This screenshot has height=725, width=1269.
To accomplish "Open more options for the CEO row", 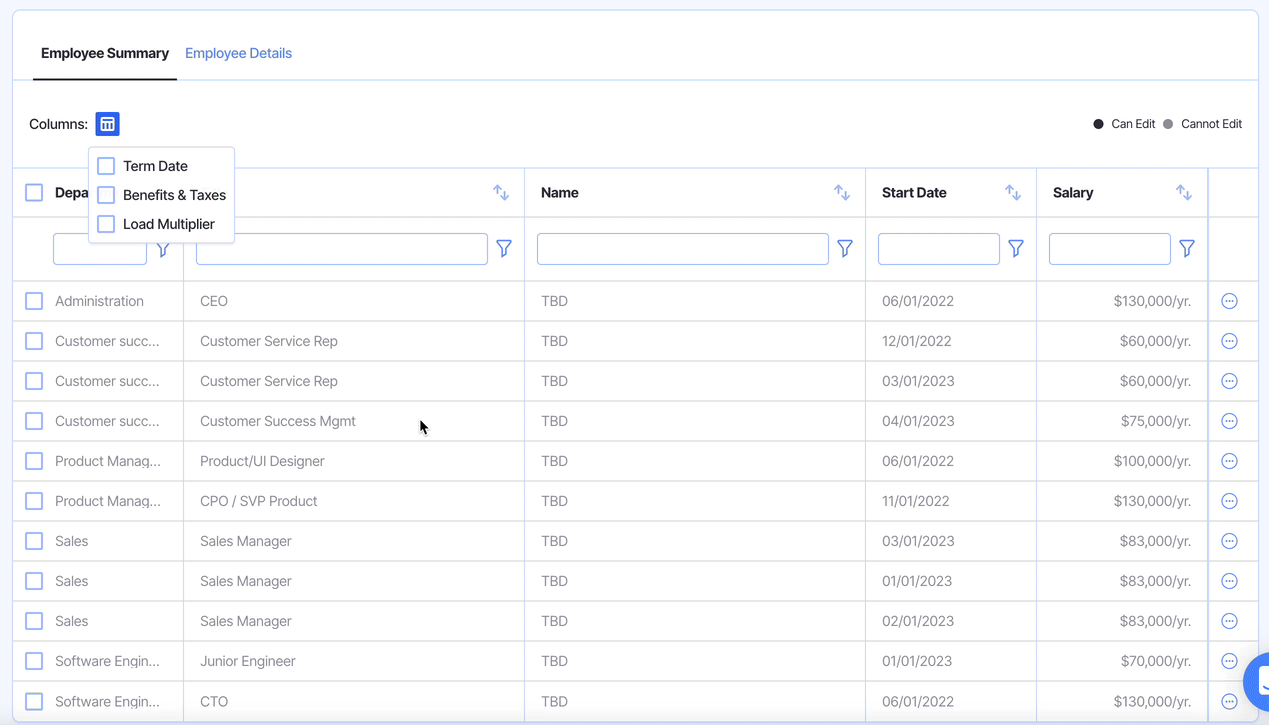I will click(x=1230, y=301).
